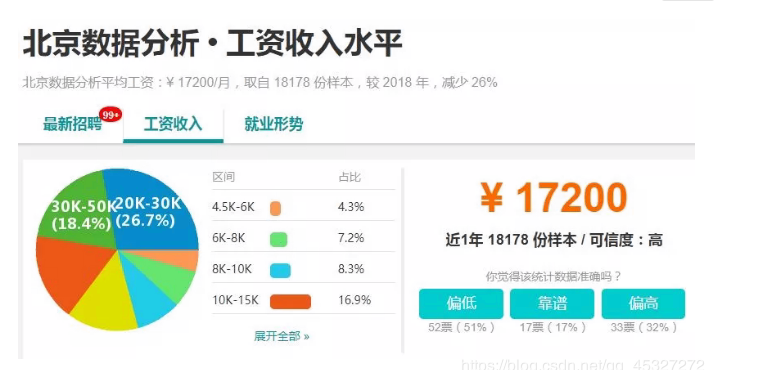
Task: Vote 靠谱 on data accuracy
Action: [552, 304]
